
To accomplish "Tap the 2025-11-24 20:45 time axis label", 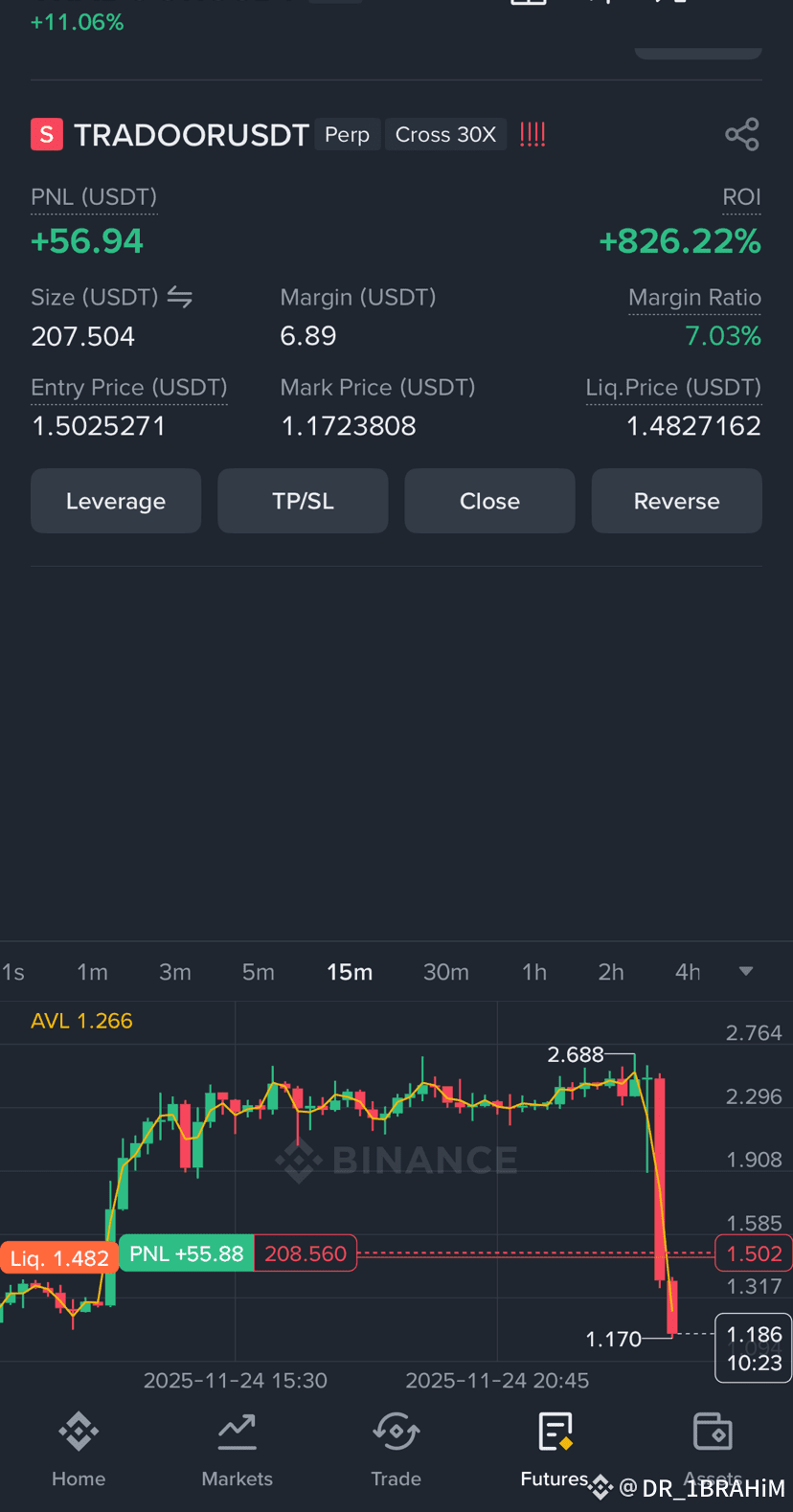I will (497, 1380).
